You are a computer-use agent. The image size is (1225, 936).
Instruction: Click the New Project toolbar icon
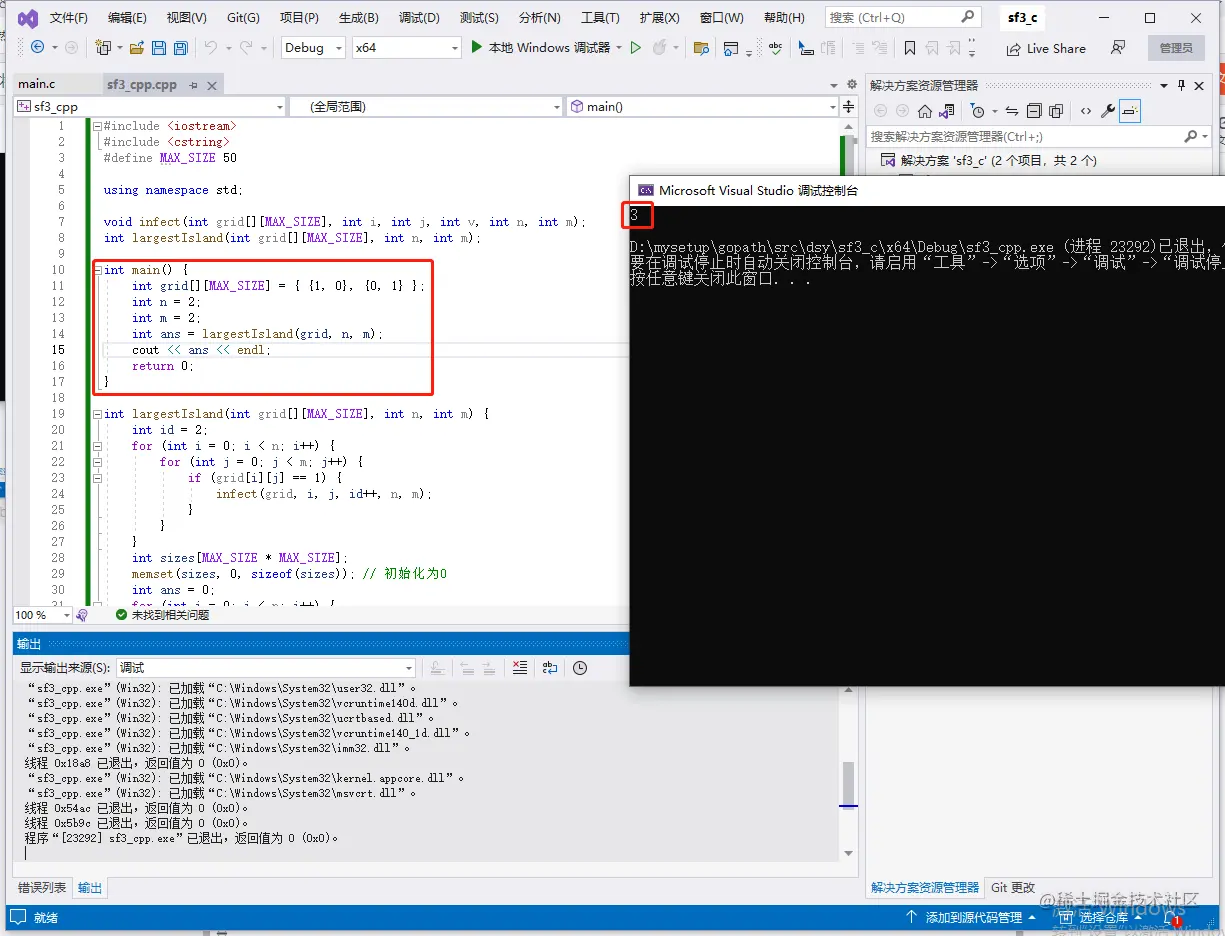[x=102, y=47]
